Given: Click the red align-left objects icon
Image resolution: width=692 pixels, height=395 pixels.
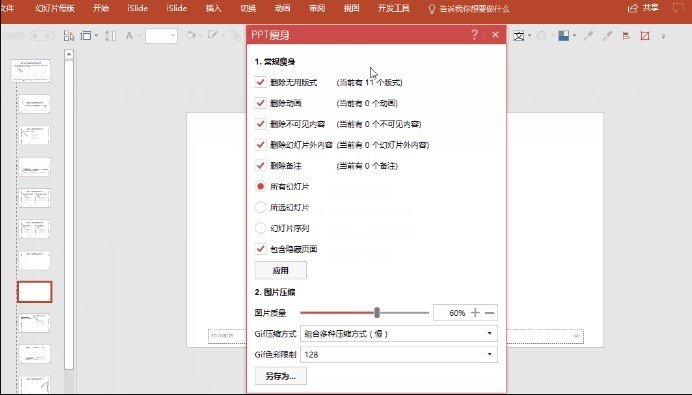Looking at the screenshot, I should [x=626, y=36].
